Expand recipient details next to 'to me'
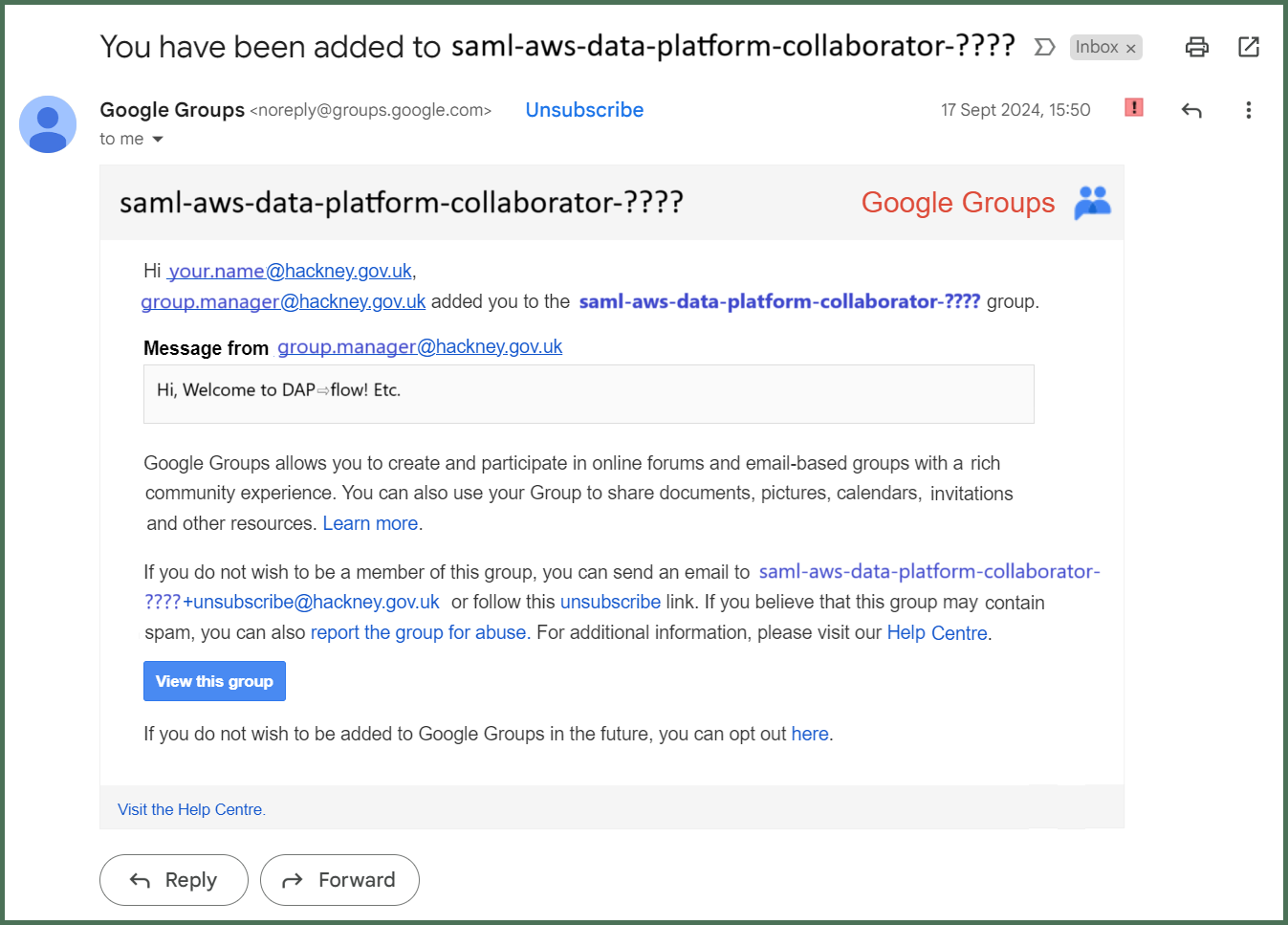Image resolution: width=1288 pixels, height=925 pixels. pos(158,140)
